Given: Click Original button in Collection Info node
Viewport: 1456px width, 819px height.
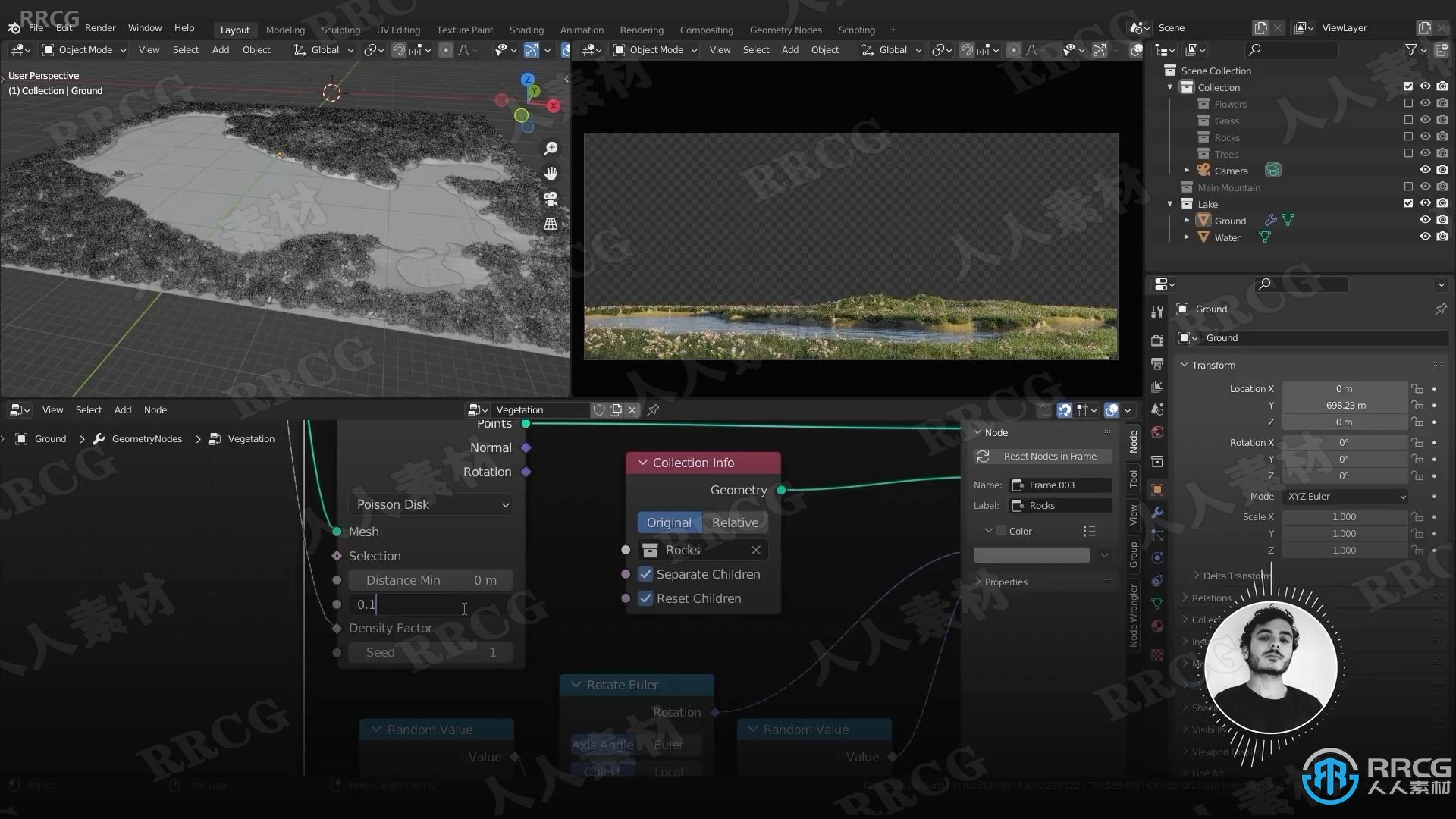Looking at the screenshot, I should tap(668, 521).
